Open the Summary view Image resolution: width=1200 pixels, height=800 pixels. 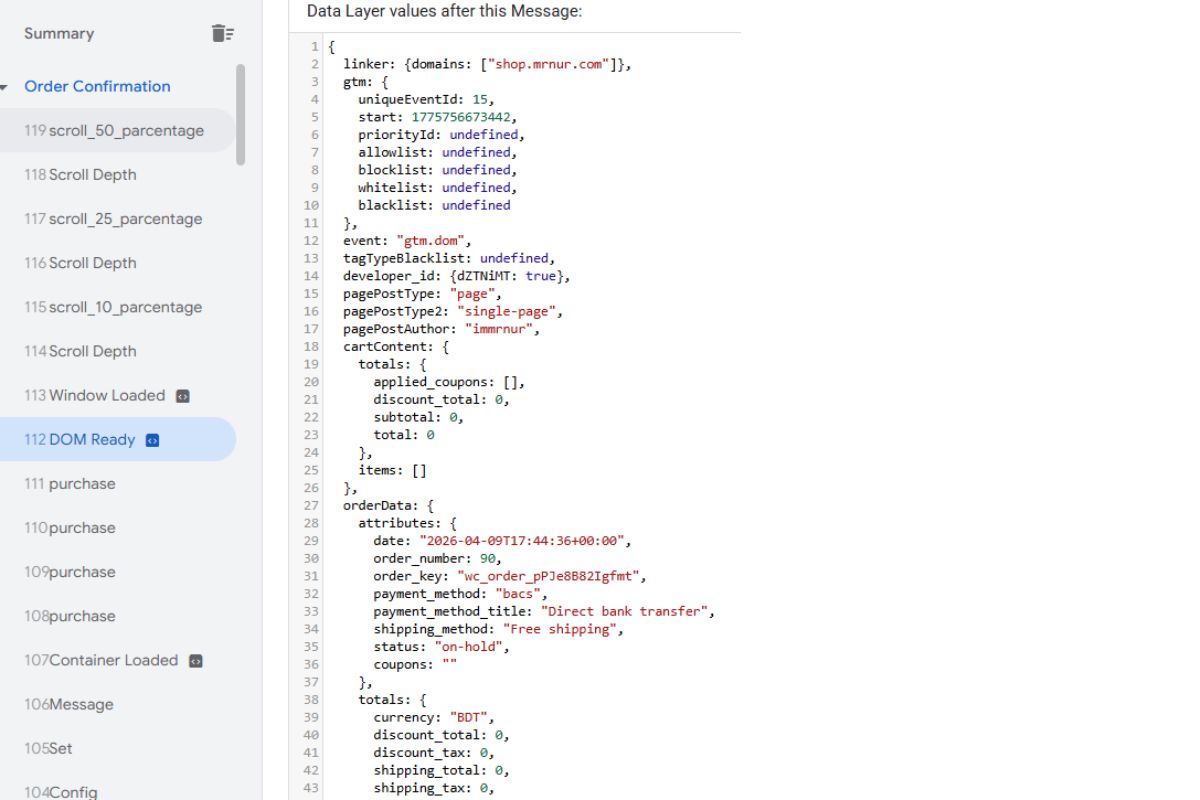pos(59,33)
